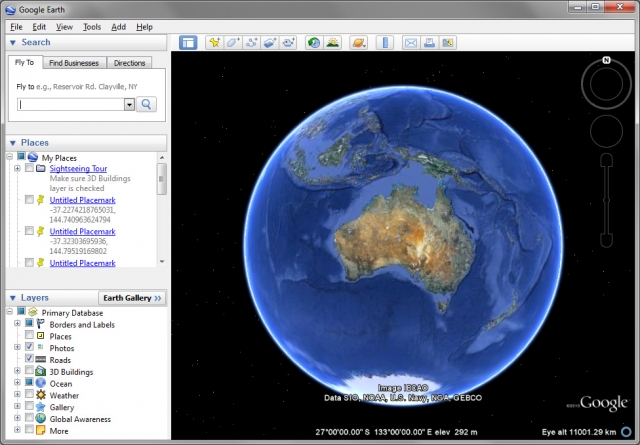Click zoom out at bottom of slider
Screen dimensions: 640x445
607,240
